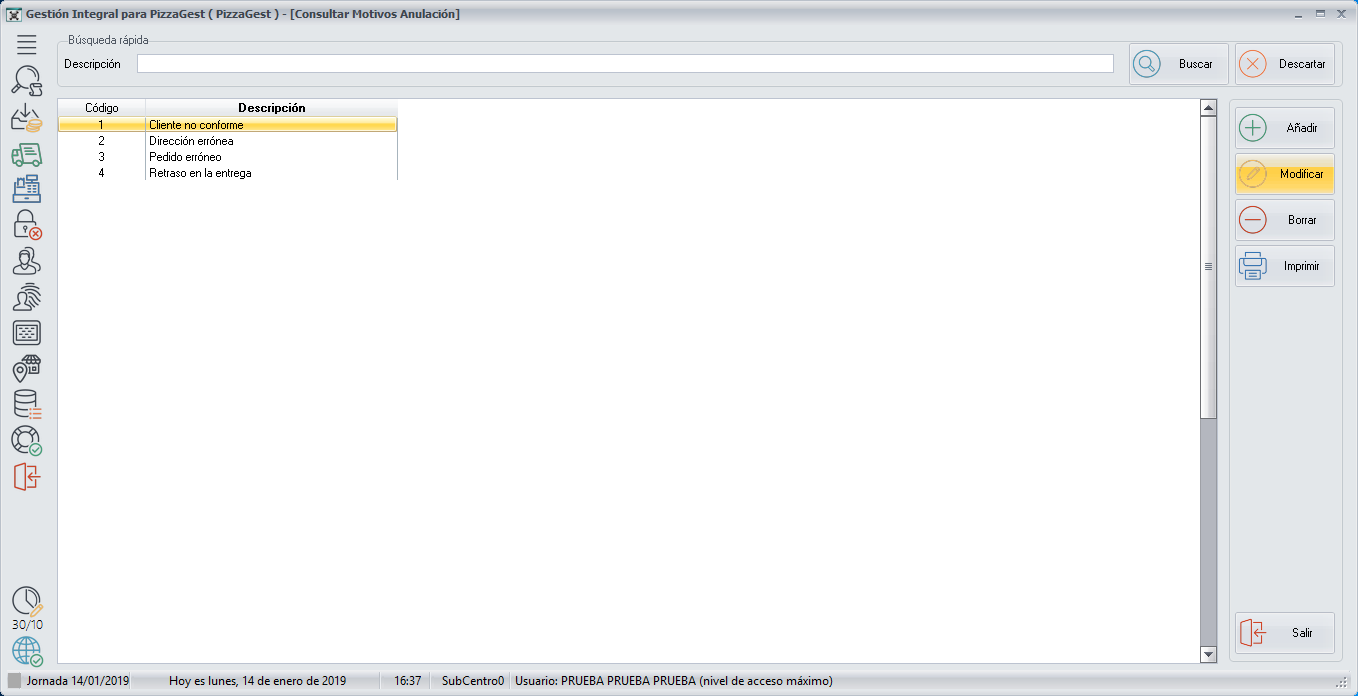Open the cash register icon
Image resolution: width=1358 pixels, height=696 pixels.
click(27, 189)
